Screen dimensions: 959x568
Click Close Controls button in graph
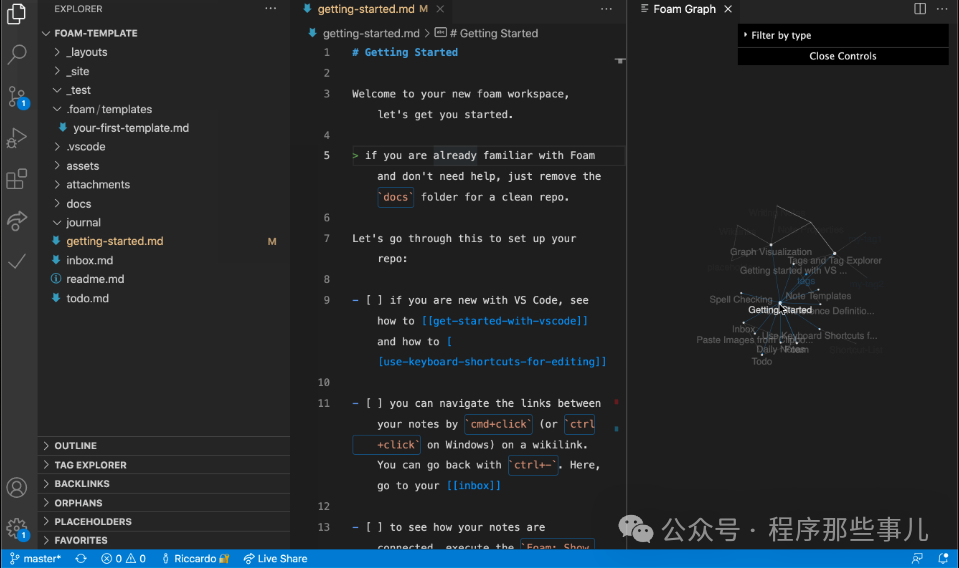pyautogui.click(x=843, y=56)
